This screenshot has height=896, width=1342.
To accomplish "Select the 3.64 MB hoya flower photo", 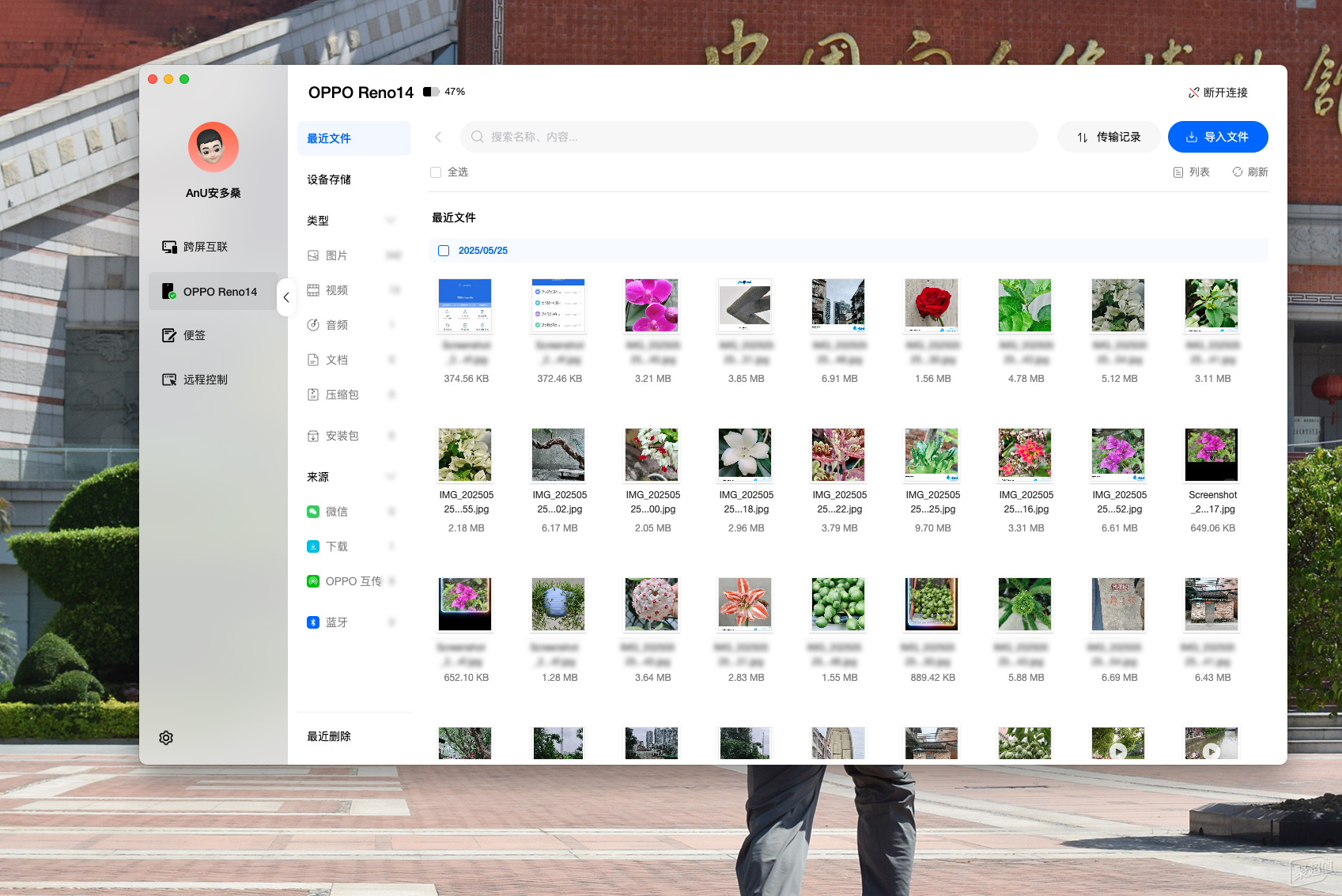I will coord(652,604).
